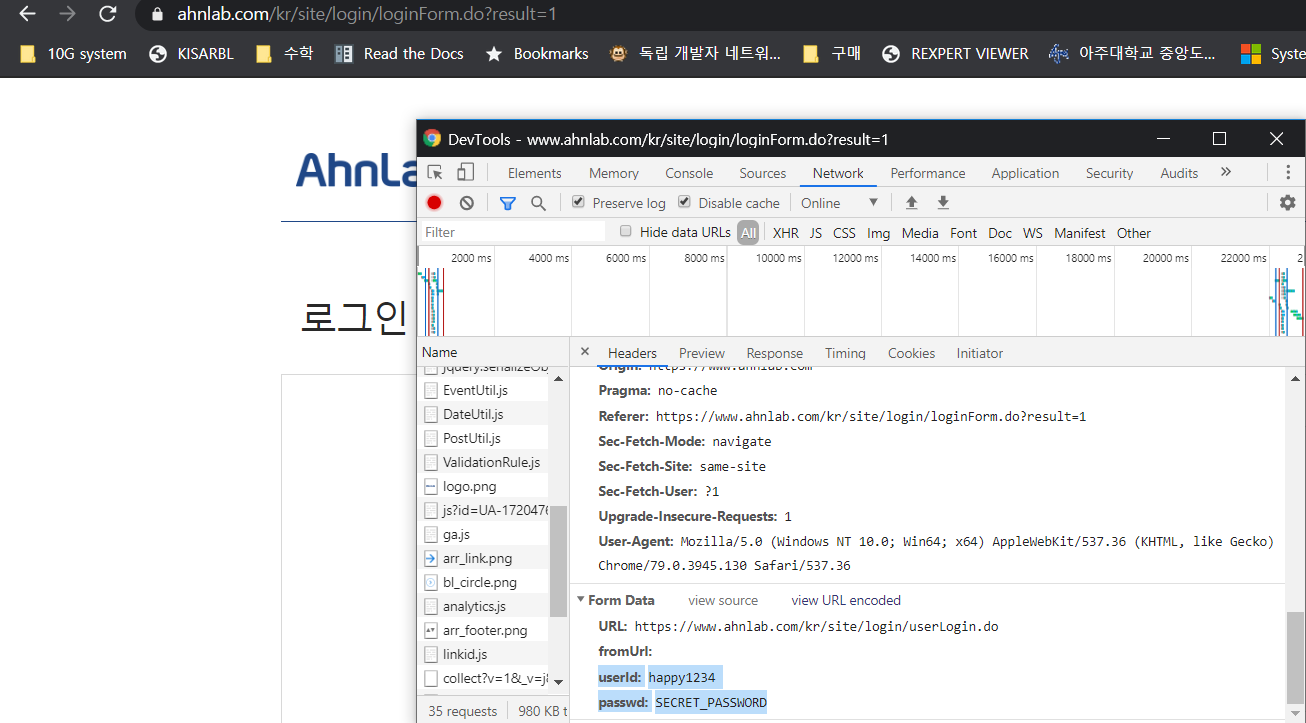Toggle Preserve log checkbox
This screenshot has height=723, width=1306.
tap(578, 202)
